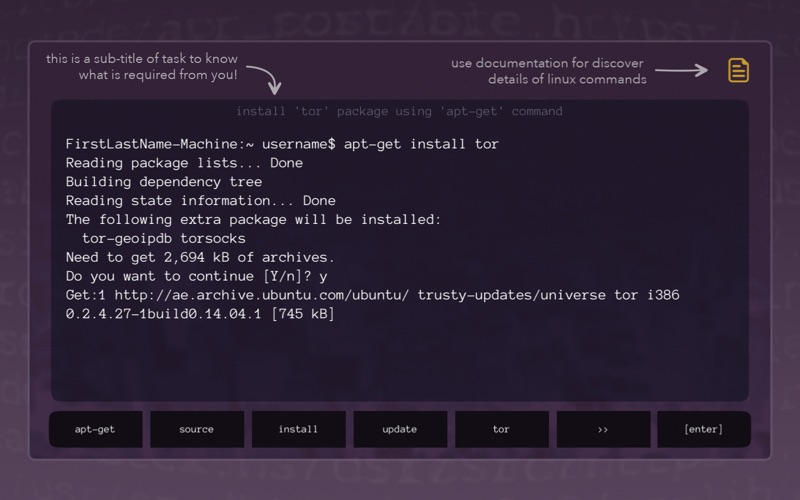This screenshot has height=500, width=800.
Task: Click the 'apt-get' command button
Action: 95,429
